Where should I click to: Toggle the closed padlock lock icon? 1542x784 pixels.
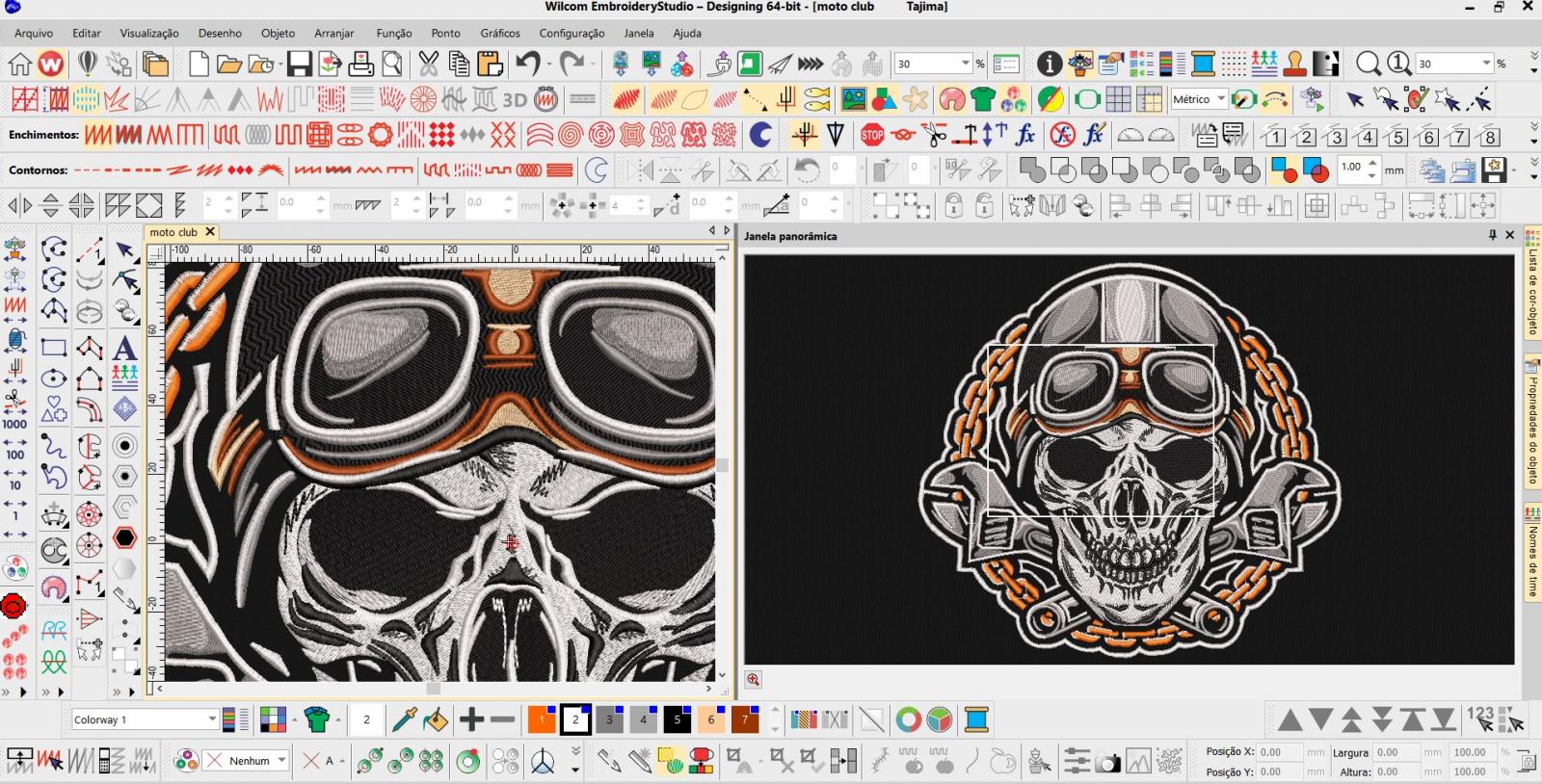[x=953, y=205]
